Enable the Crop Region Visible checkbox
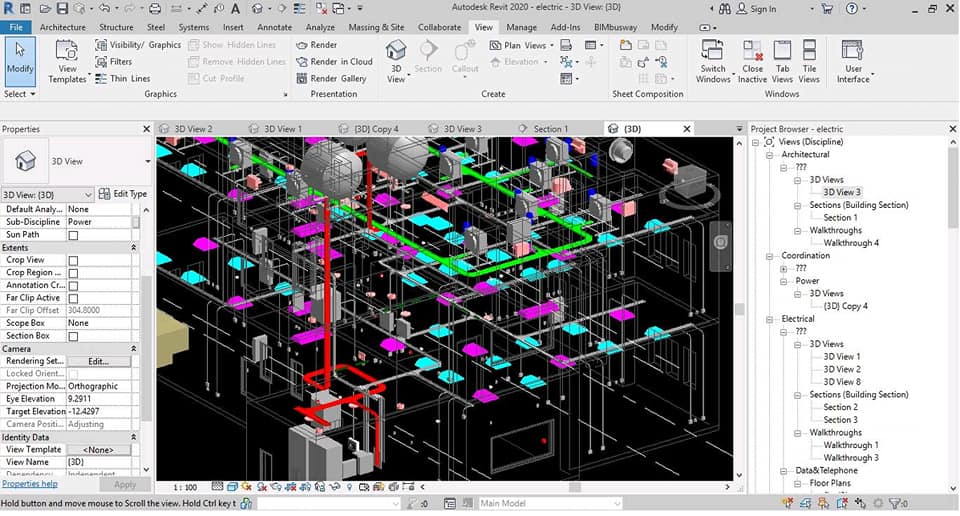This screenshot has width=960, height=516. click(x=73, y=273)
